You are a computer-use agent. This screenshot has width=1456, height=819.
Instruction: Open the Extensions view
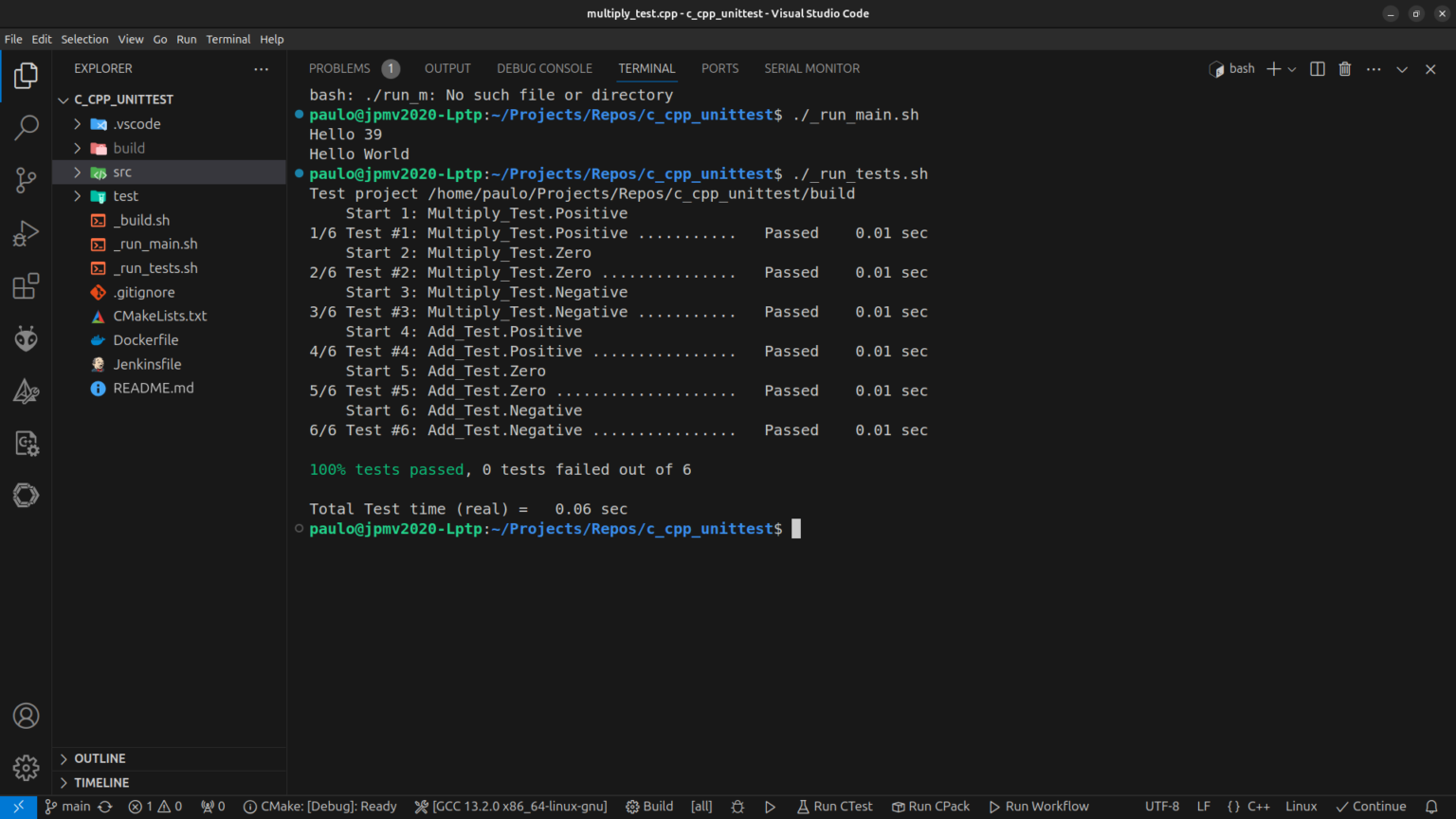pos(26,286)
